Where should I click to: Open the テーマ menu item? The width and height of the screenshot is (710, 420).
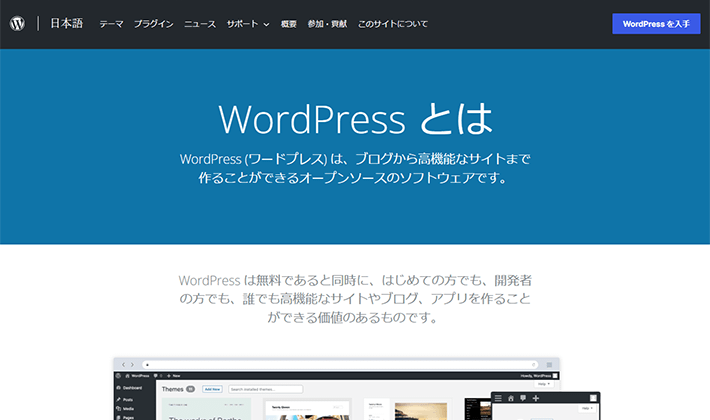pyautogui.click(x=111, y=24)
